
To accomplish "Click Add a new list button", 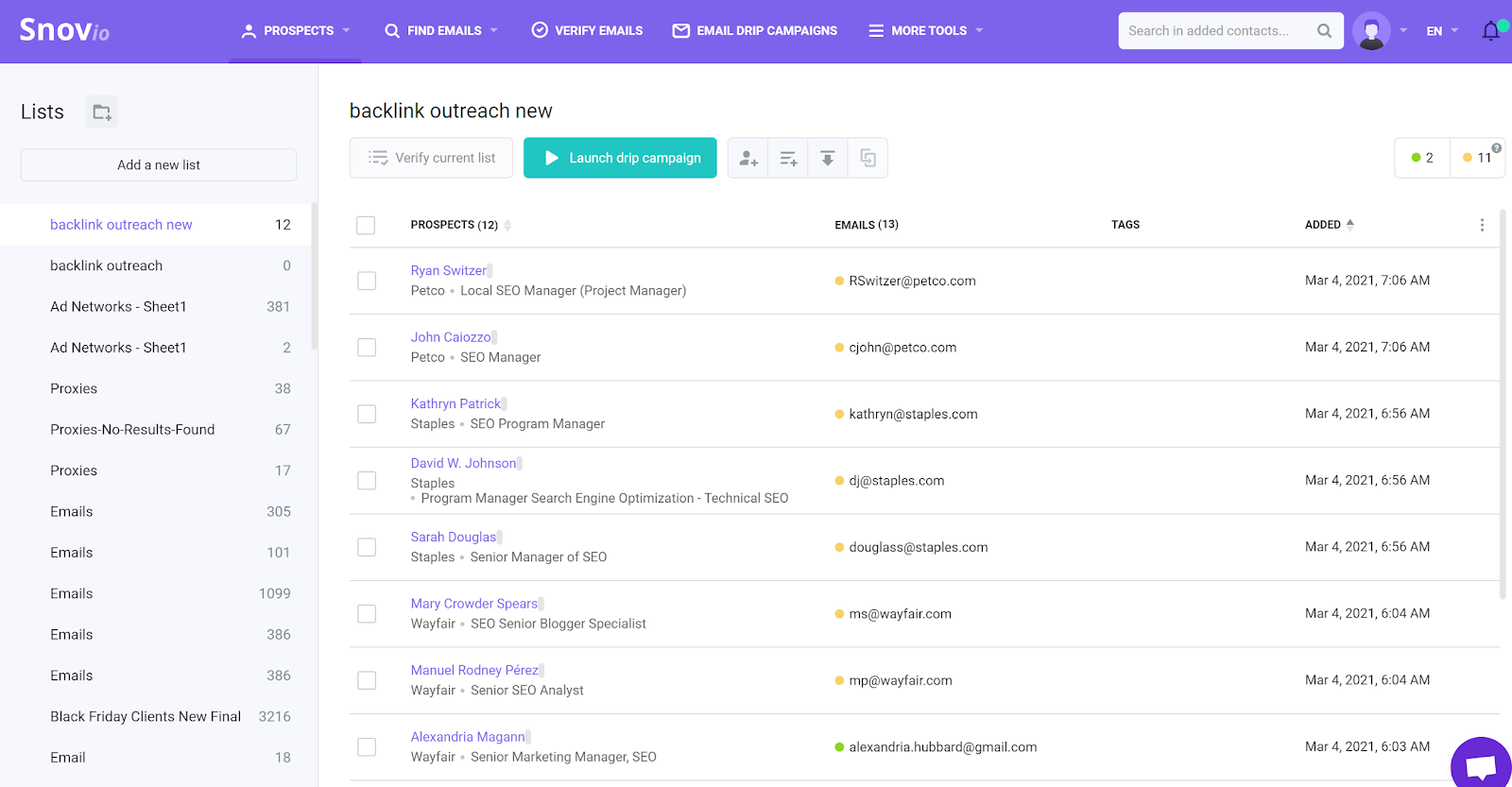I will [x=159, y=165].
